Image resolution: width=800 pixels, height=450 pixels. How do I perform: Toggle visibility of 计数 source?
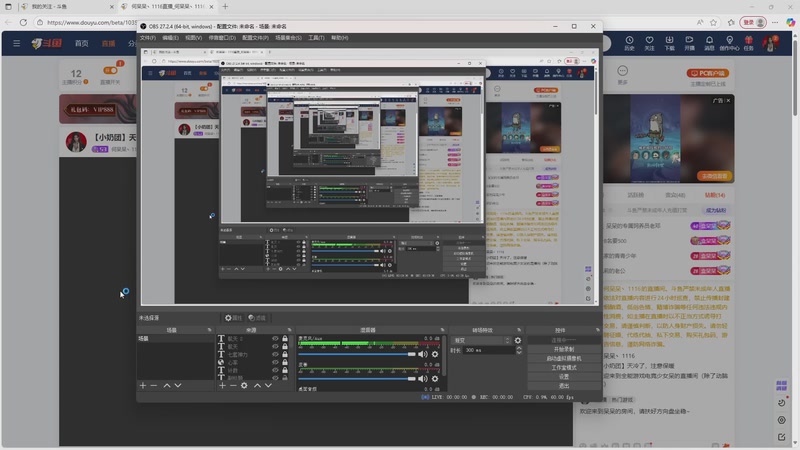click(275, 370)
